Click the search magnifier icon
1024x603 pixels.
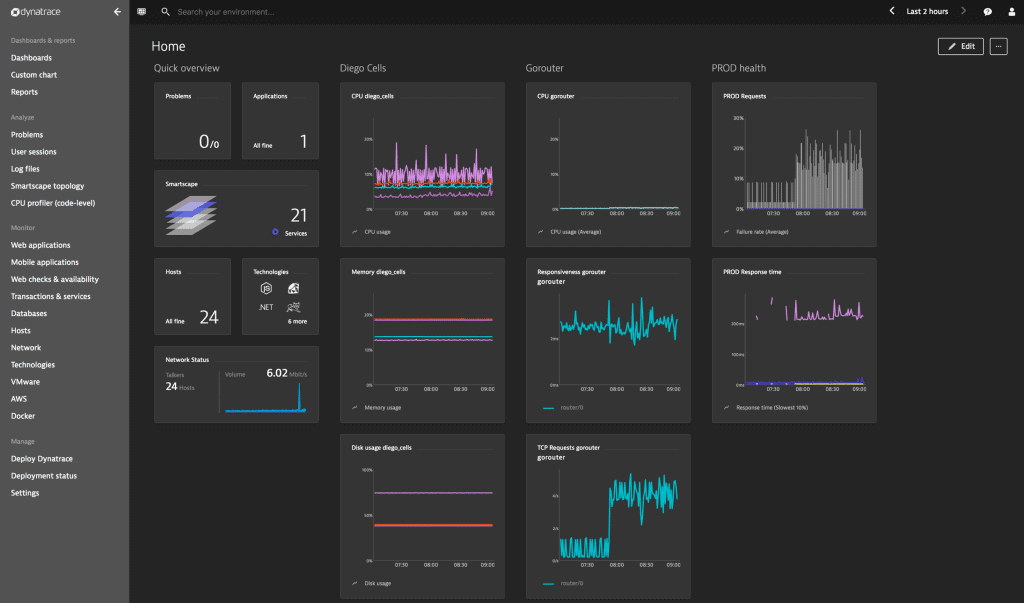click(165, 12)
